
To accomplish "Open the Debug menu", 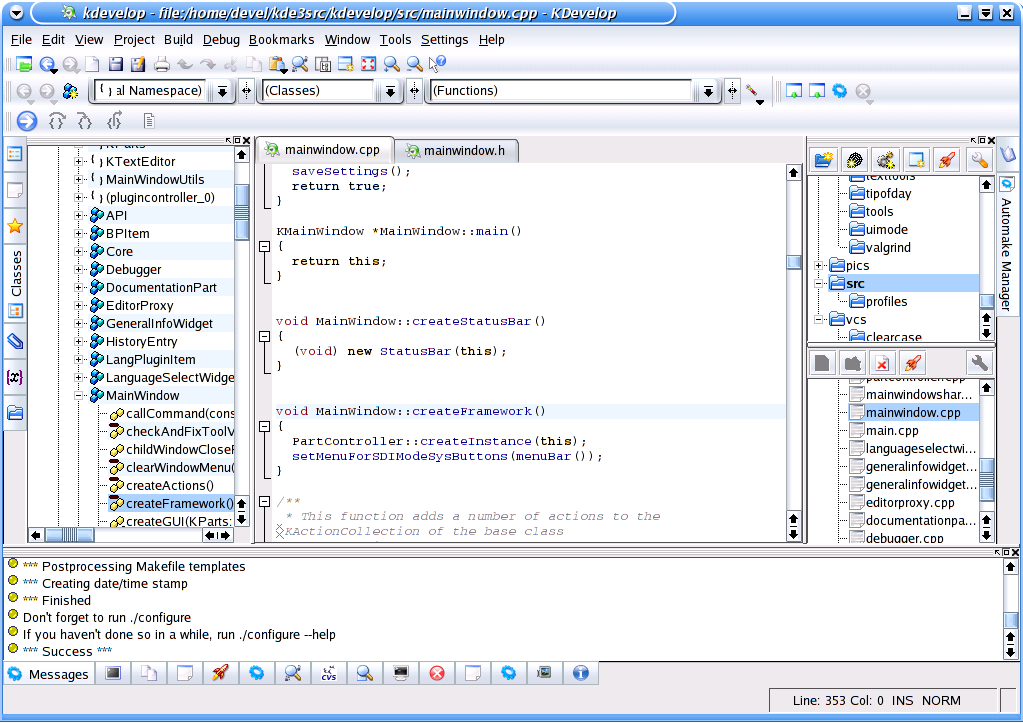I will click(221, 40).
